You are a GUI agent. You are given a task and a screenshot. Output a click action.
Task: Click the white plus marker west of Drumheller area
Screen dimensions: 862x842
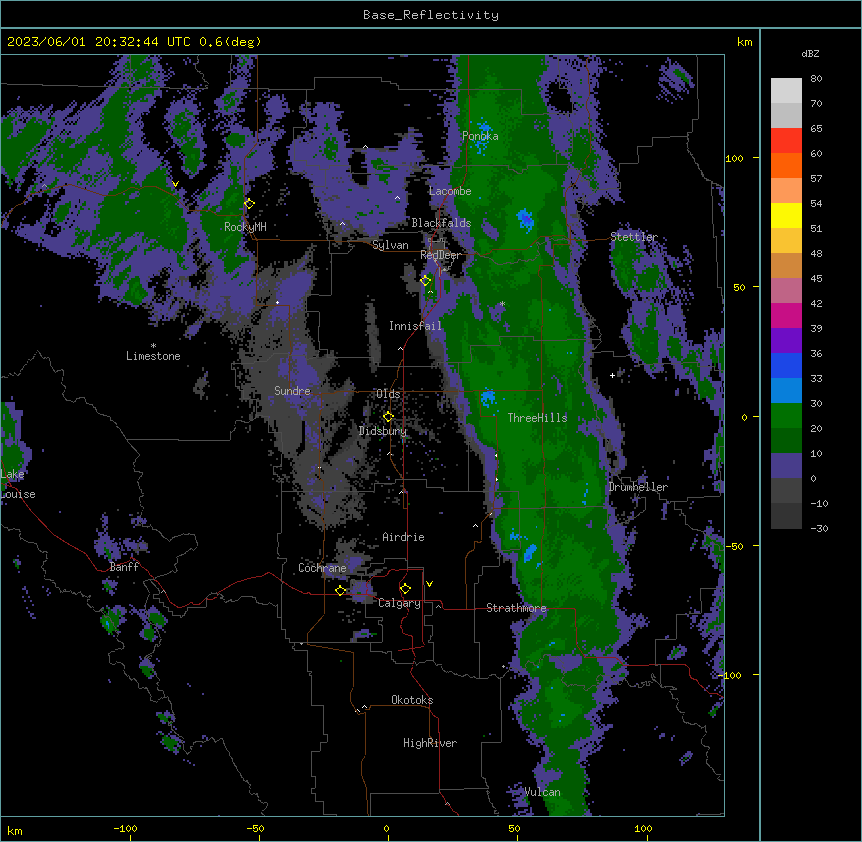pyautogui.click(x=612, y=375)
